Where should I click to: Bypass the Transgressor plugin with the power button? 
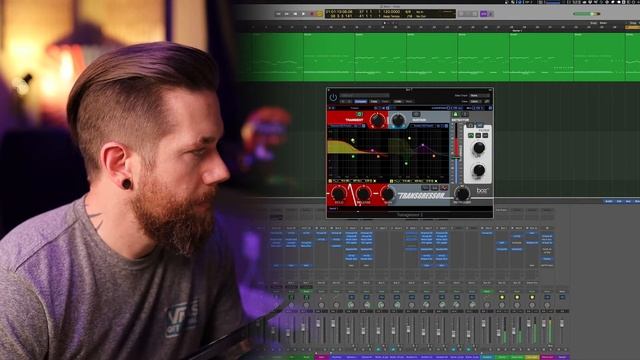pyautogui.click(x=333, y=97)
